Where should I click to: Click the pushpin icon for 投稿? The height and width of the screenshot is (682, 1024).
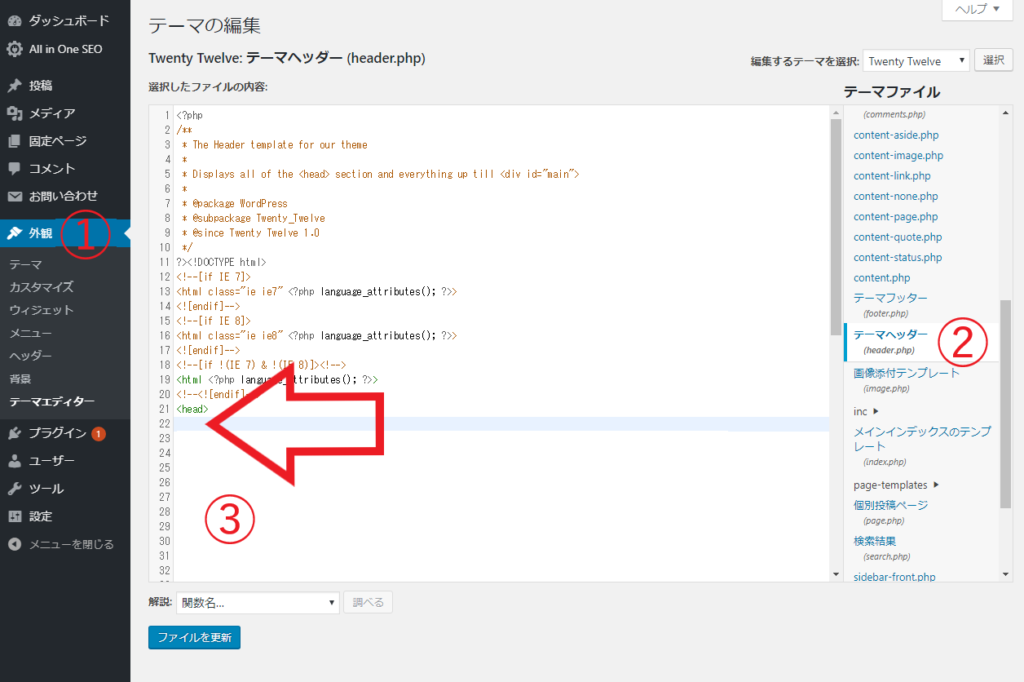pyautogui.click(x=14, y=86)
